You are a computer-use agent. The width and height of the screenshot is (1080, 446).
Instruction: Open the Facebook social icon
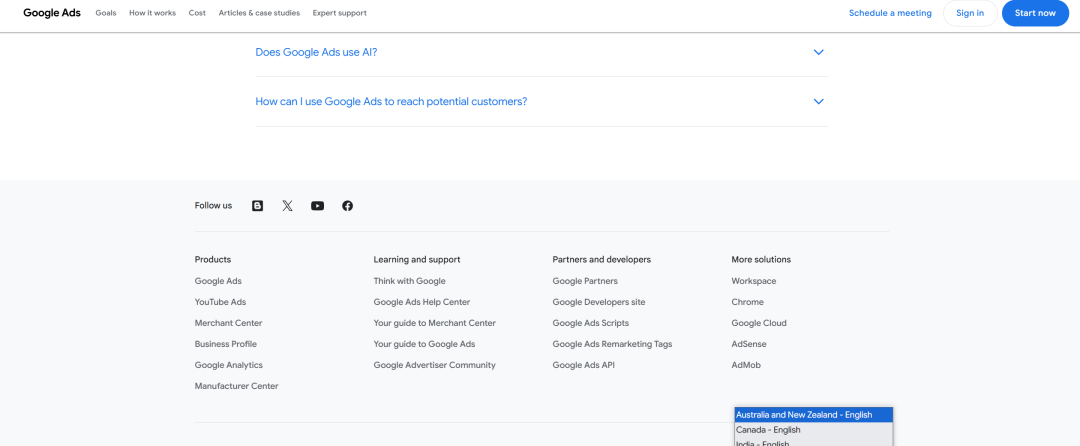click(347, 206)
